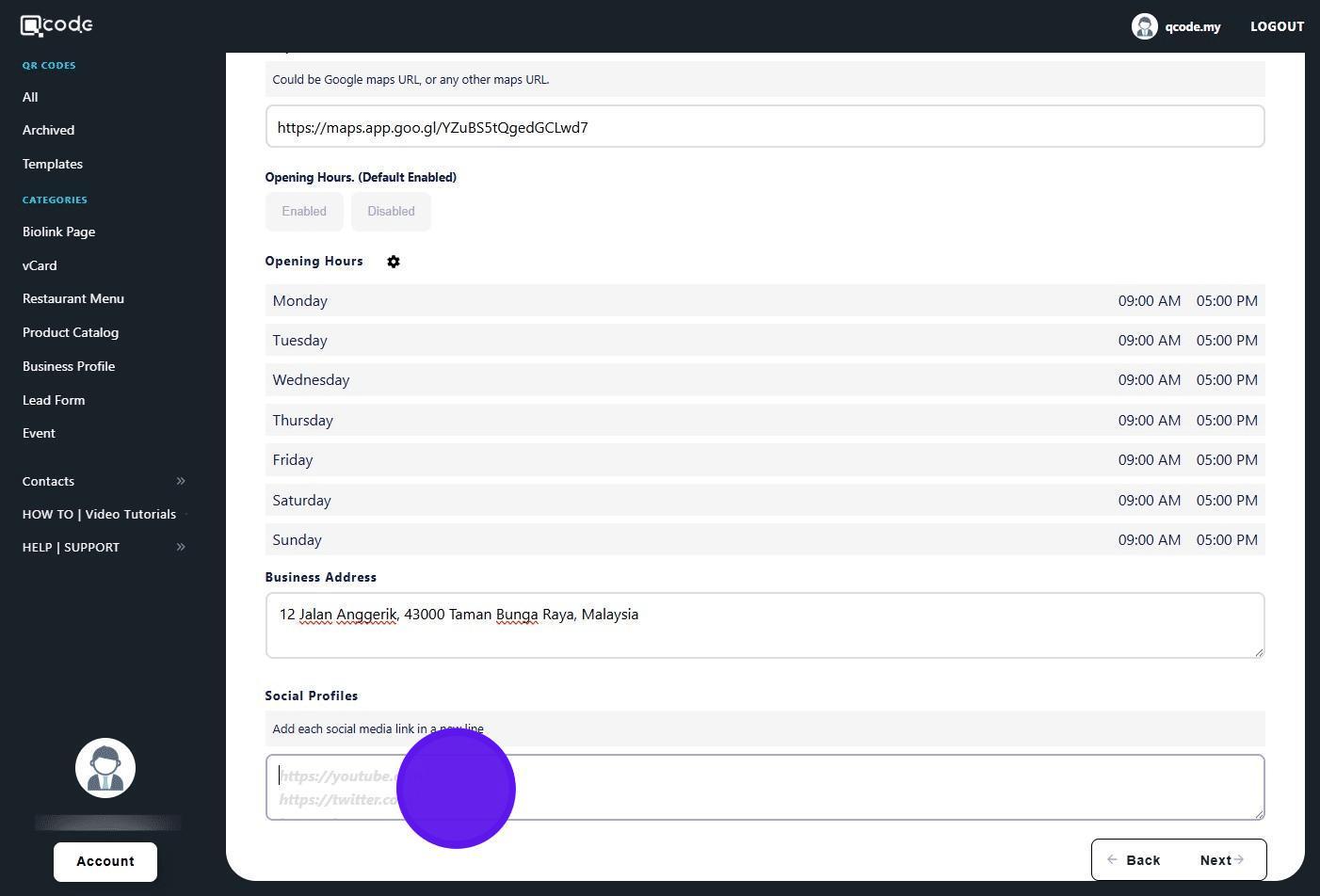Click the Account button
The height and width of the screenshot is (896, 1320).
coord(105,862)
